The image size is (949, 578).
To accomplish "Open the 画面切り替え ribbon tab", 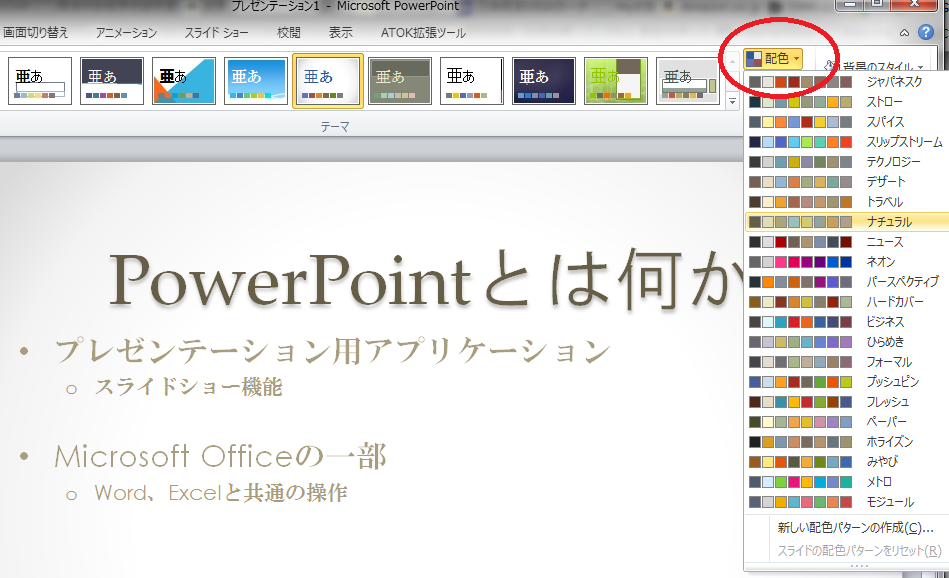I will click(35, 33).
